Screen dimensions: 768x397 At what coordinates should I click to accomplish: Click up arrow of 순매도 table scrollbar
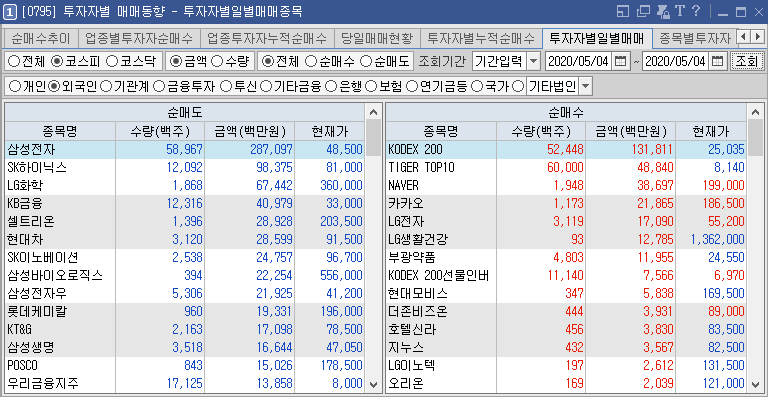coord(373,113)
